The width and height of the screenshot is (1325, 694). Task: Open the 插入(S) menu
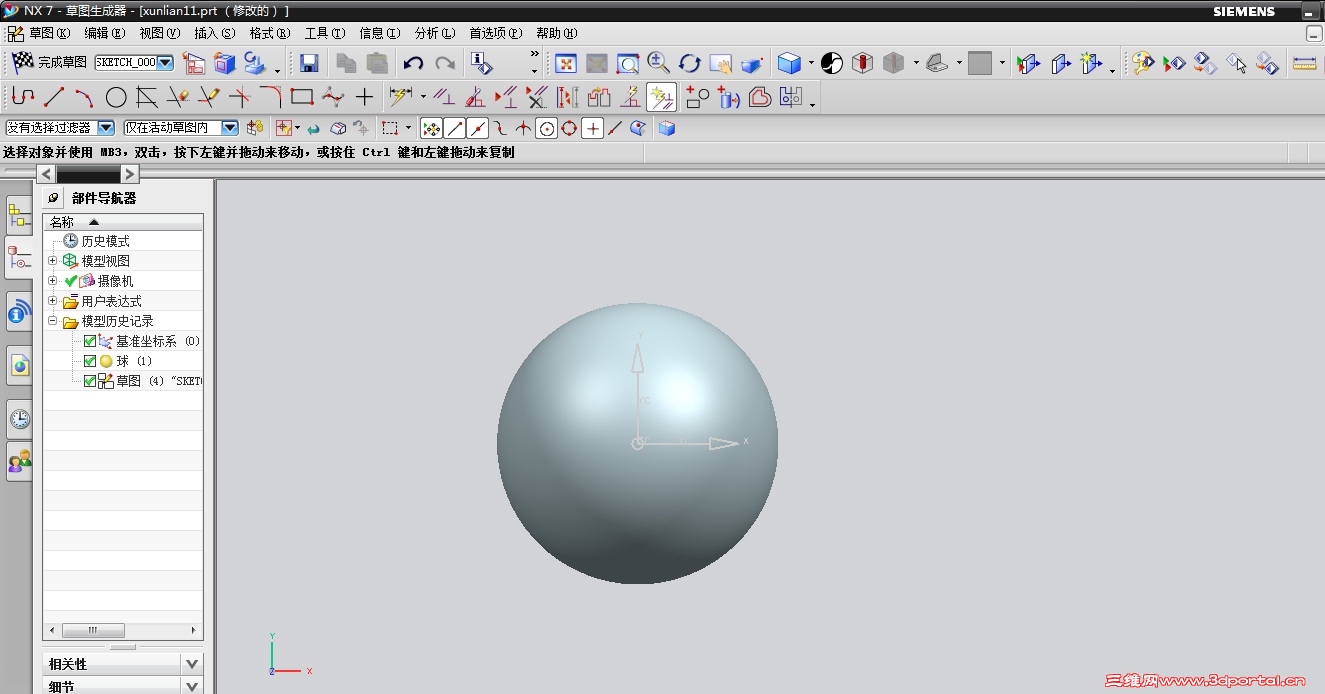(214, 33)
